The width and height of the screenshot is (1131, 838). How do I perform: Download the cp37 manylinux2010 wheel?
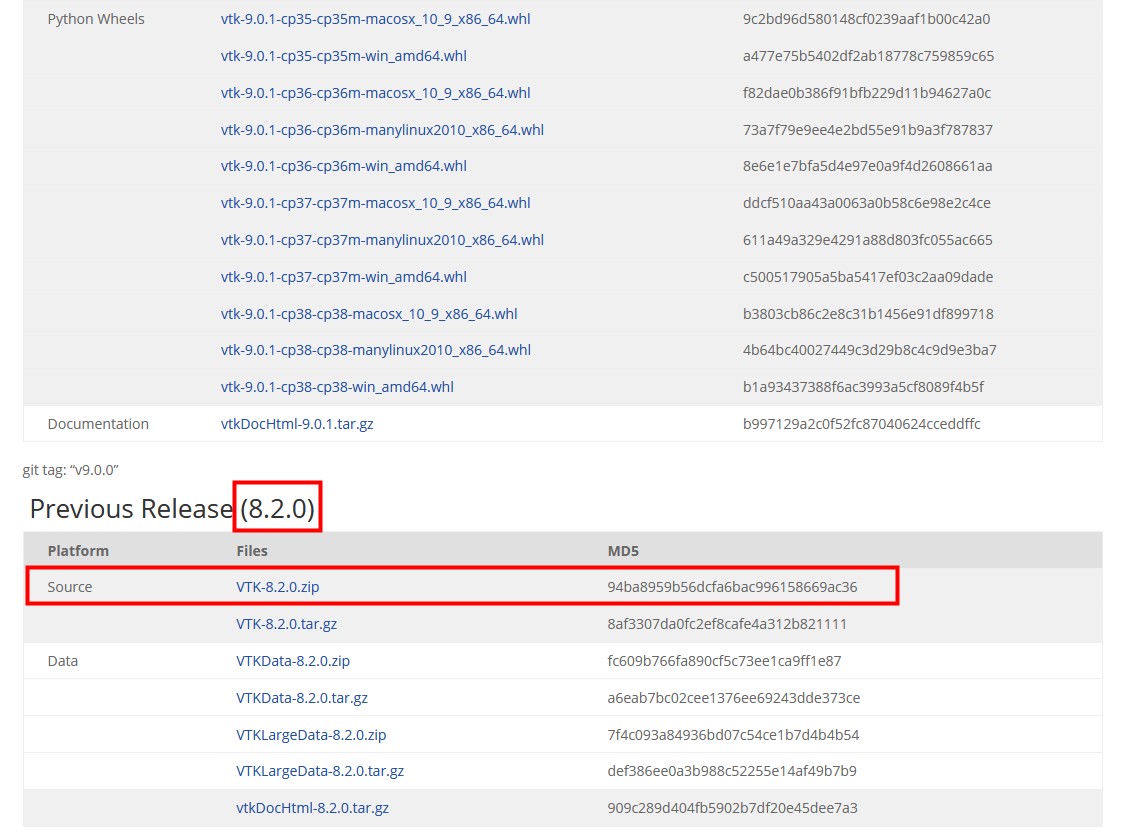pyautogui.click(x=382, y=240)
